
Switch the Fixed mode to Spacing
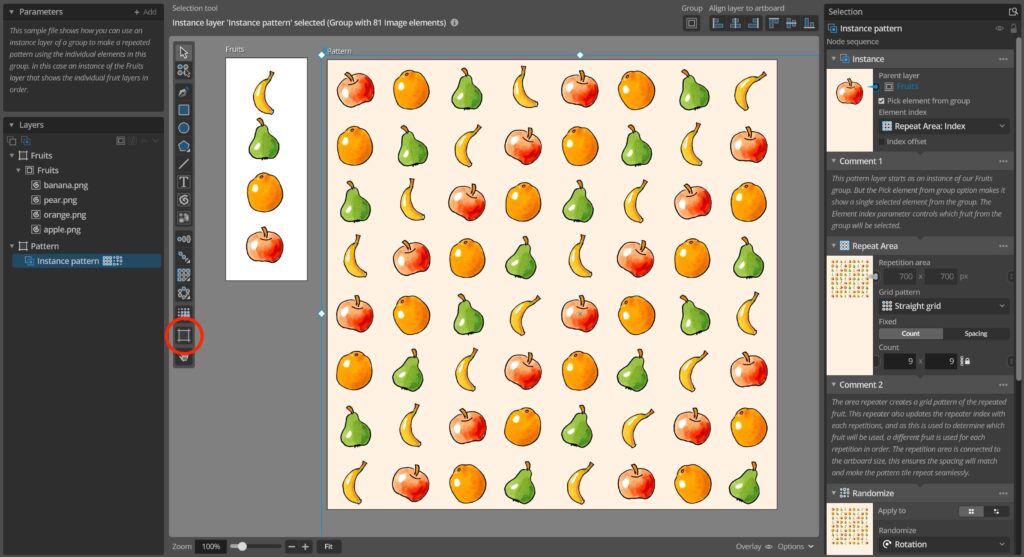pyautogui.click(x=975, y=334)
